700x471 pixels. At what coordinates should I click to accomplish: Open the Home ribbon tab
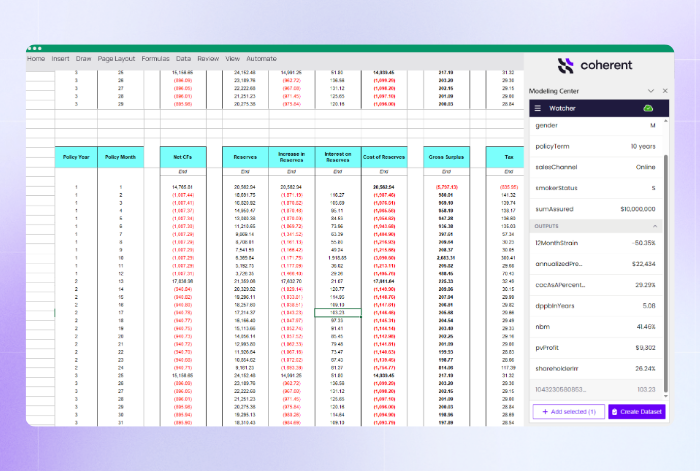[36, 59]
